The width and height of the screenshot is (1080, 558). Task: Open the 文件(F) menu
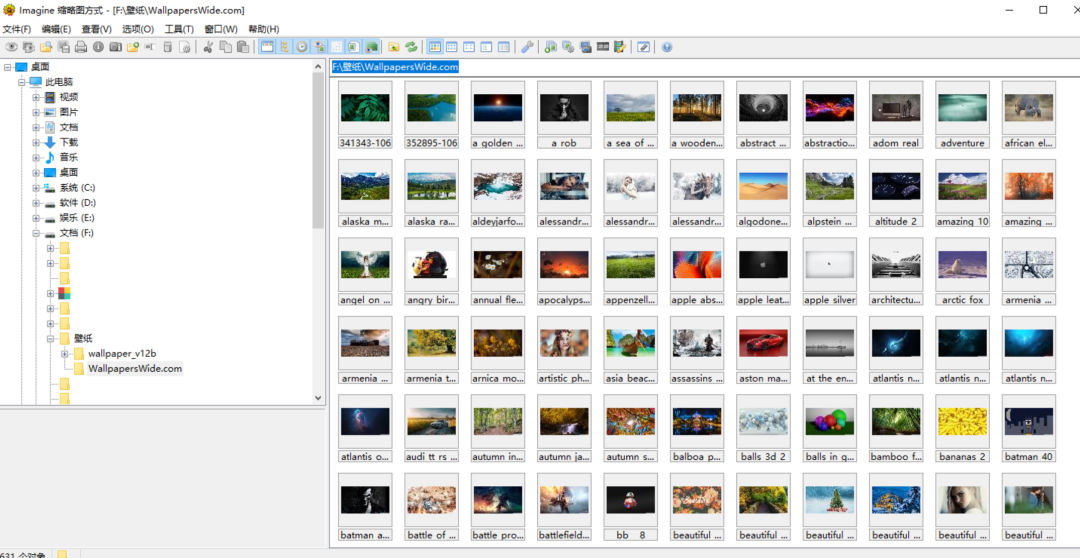coord(17,29)
